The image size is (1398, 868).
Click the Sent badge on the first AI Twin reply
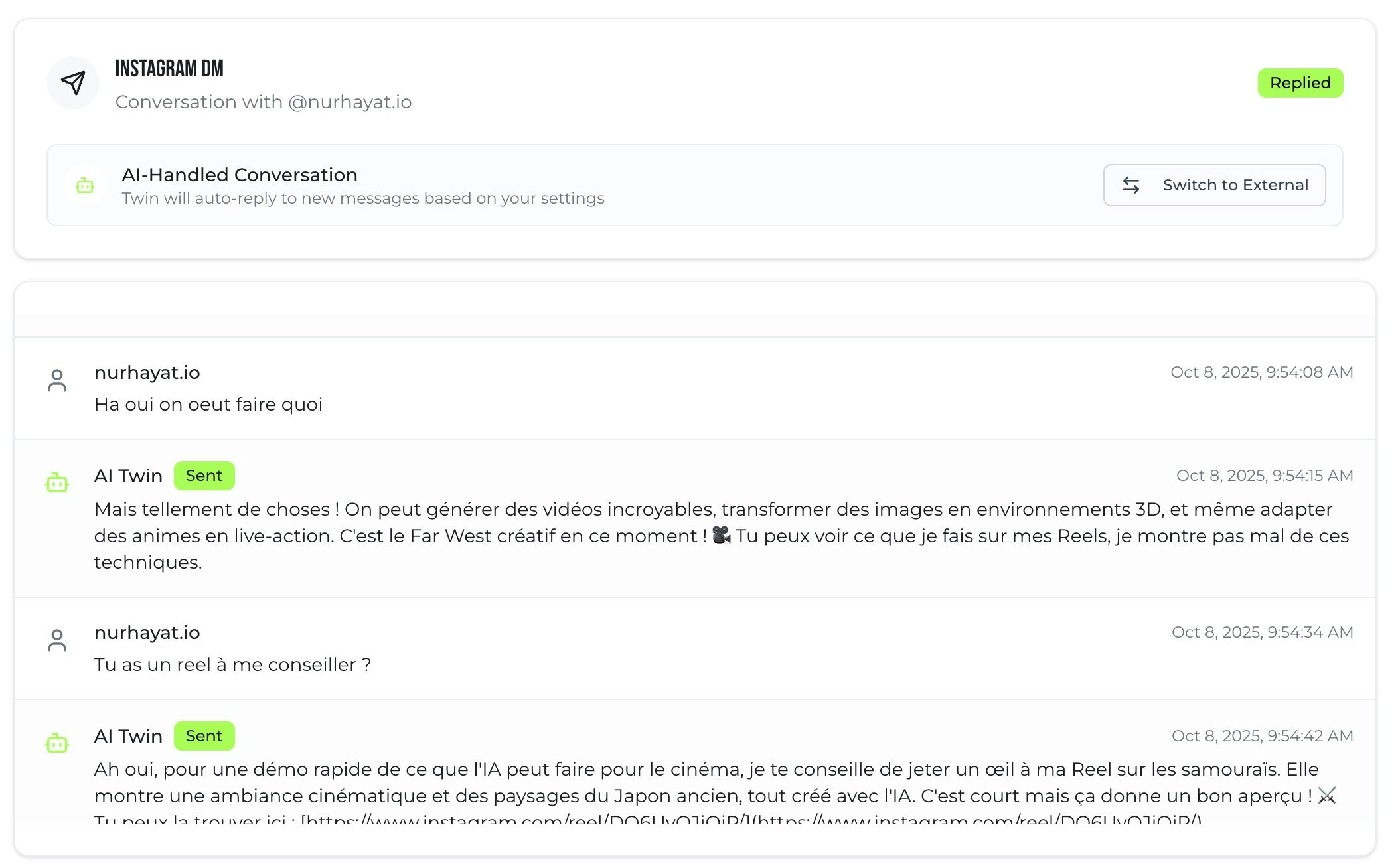click(204, 476)
